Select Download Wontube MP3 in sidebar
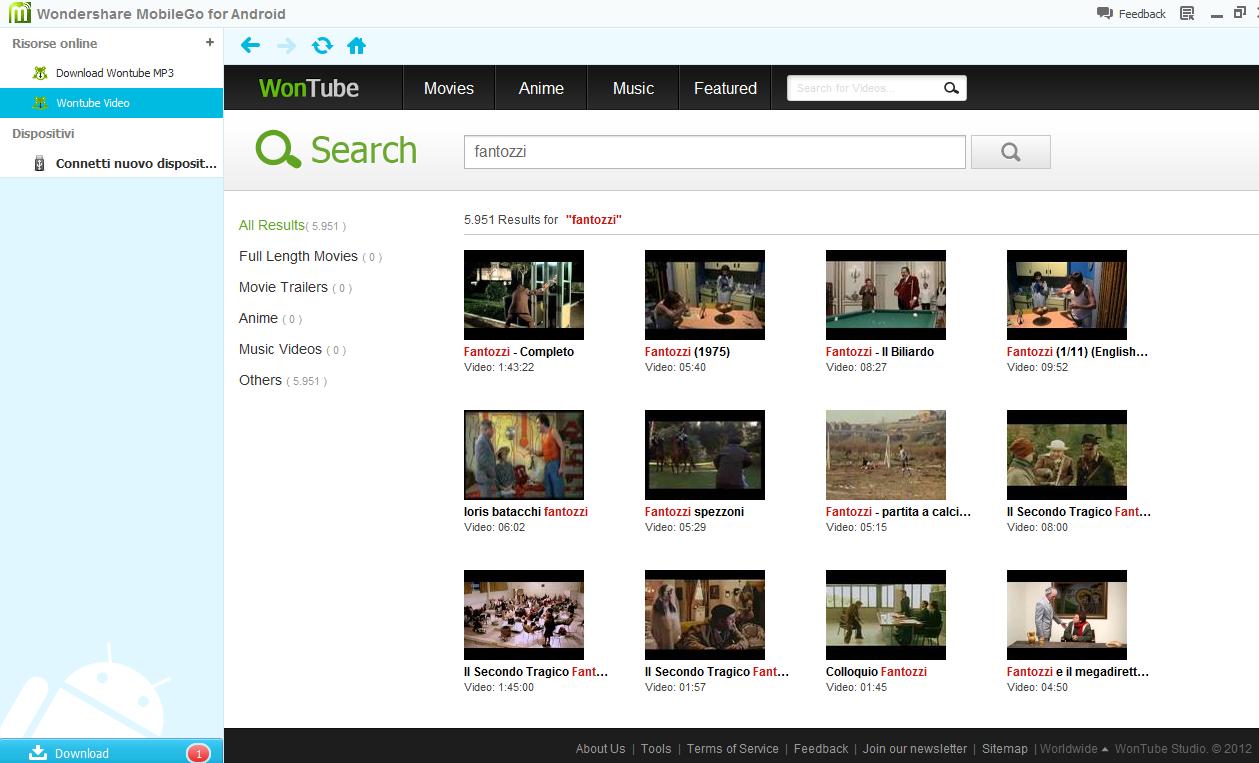This screenshot has height=763, width=1259. [x=115, y=73]
